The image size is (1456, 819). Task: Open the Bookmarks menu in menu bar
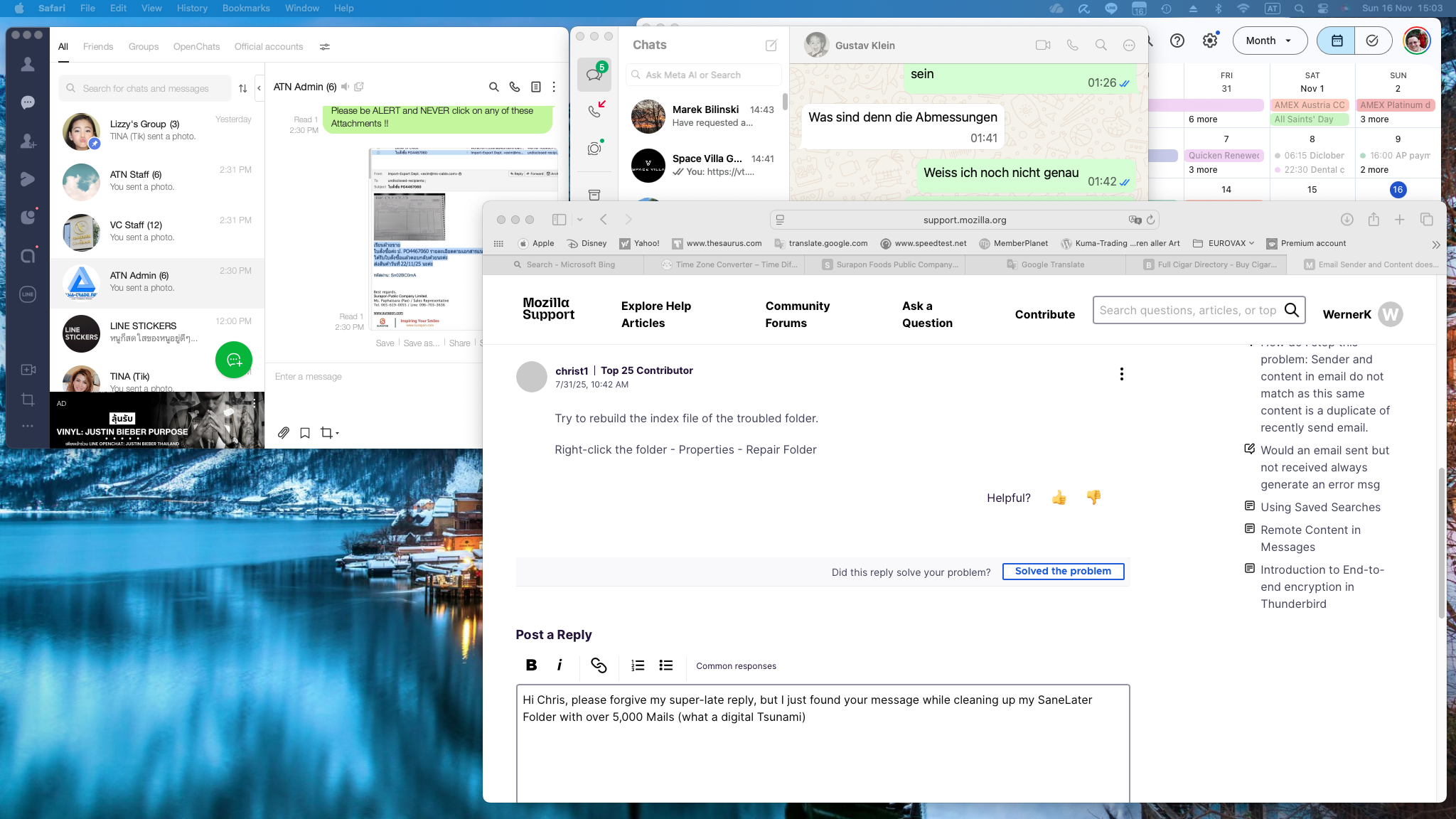245,8
